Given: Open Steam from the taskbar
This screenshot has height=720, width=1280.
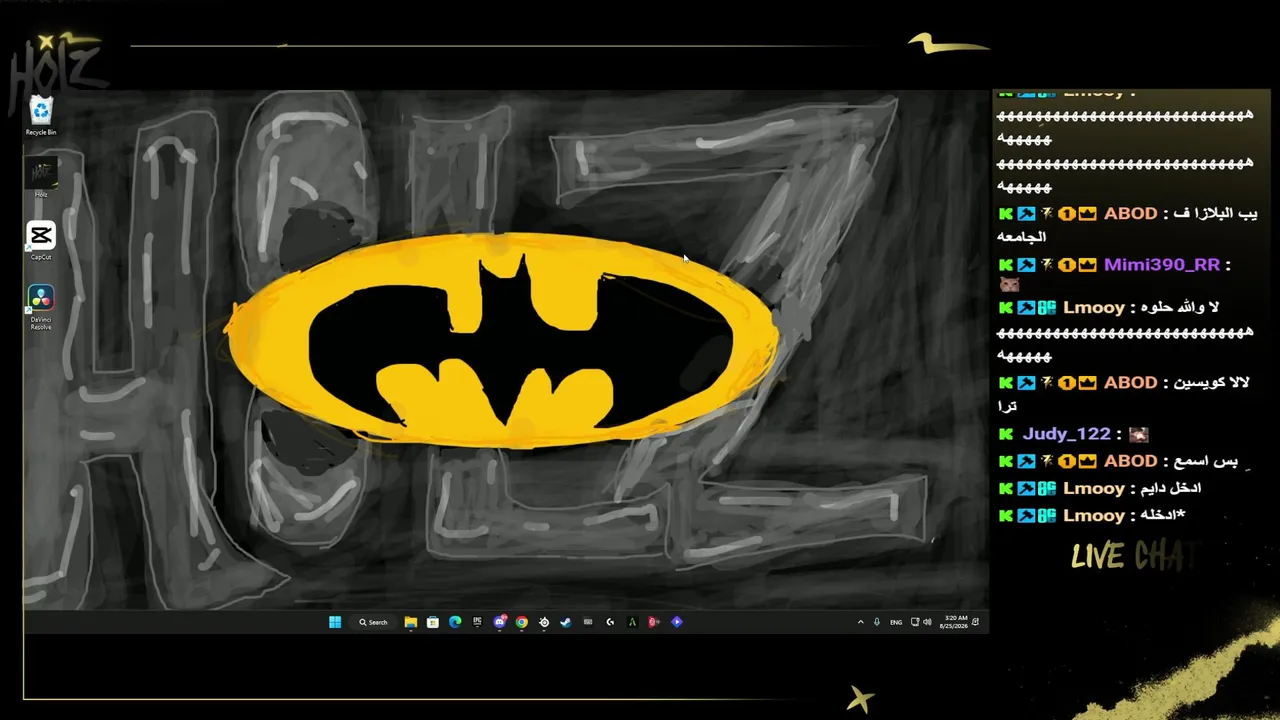Looking at the screenshot, I should (x=566, y=622).
